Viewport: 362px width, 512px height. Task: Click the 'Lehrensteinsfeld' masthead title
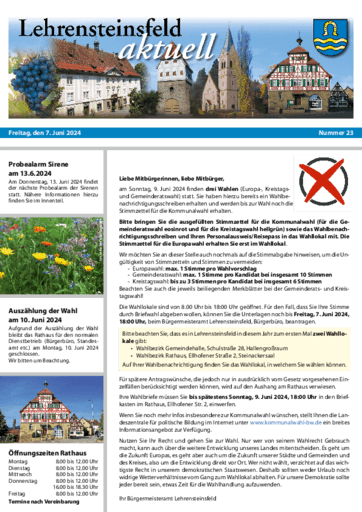100,28
